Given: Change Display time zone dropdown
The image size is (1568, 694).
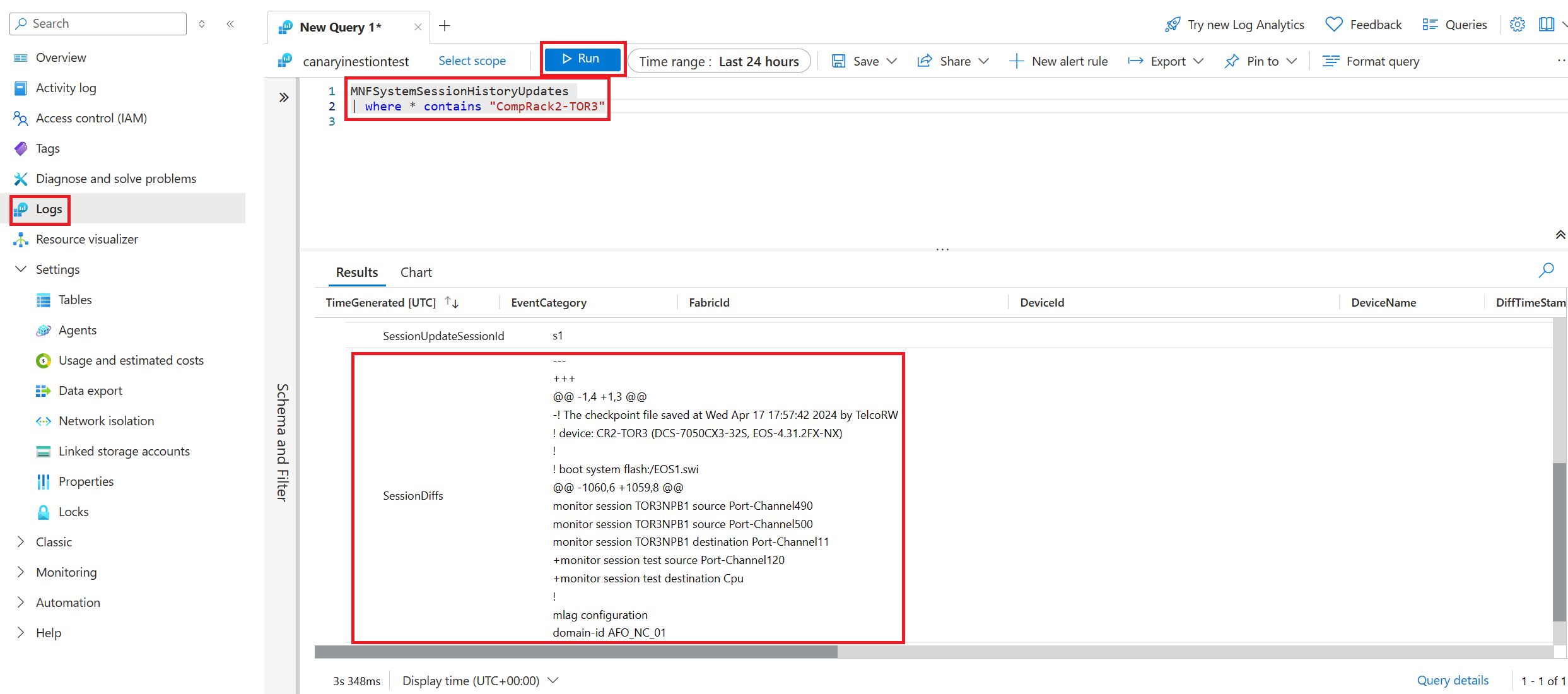Looking at the screenshot, I should 481,681.
